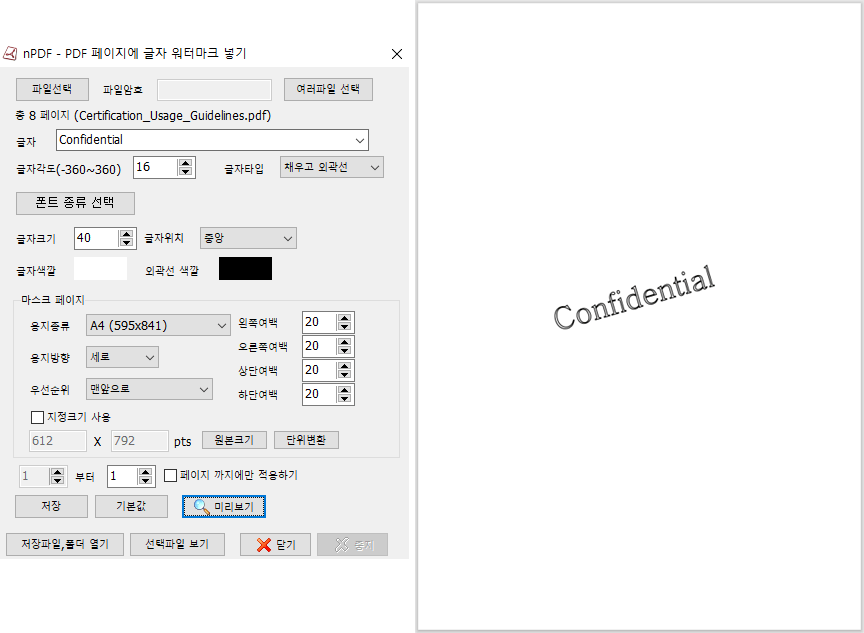This screenshot has height=633, width=864.
Task: Click the black 외곽선 색깔 color swatch
Action: [243, 268]
